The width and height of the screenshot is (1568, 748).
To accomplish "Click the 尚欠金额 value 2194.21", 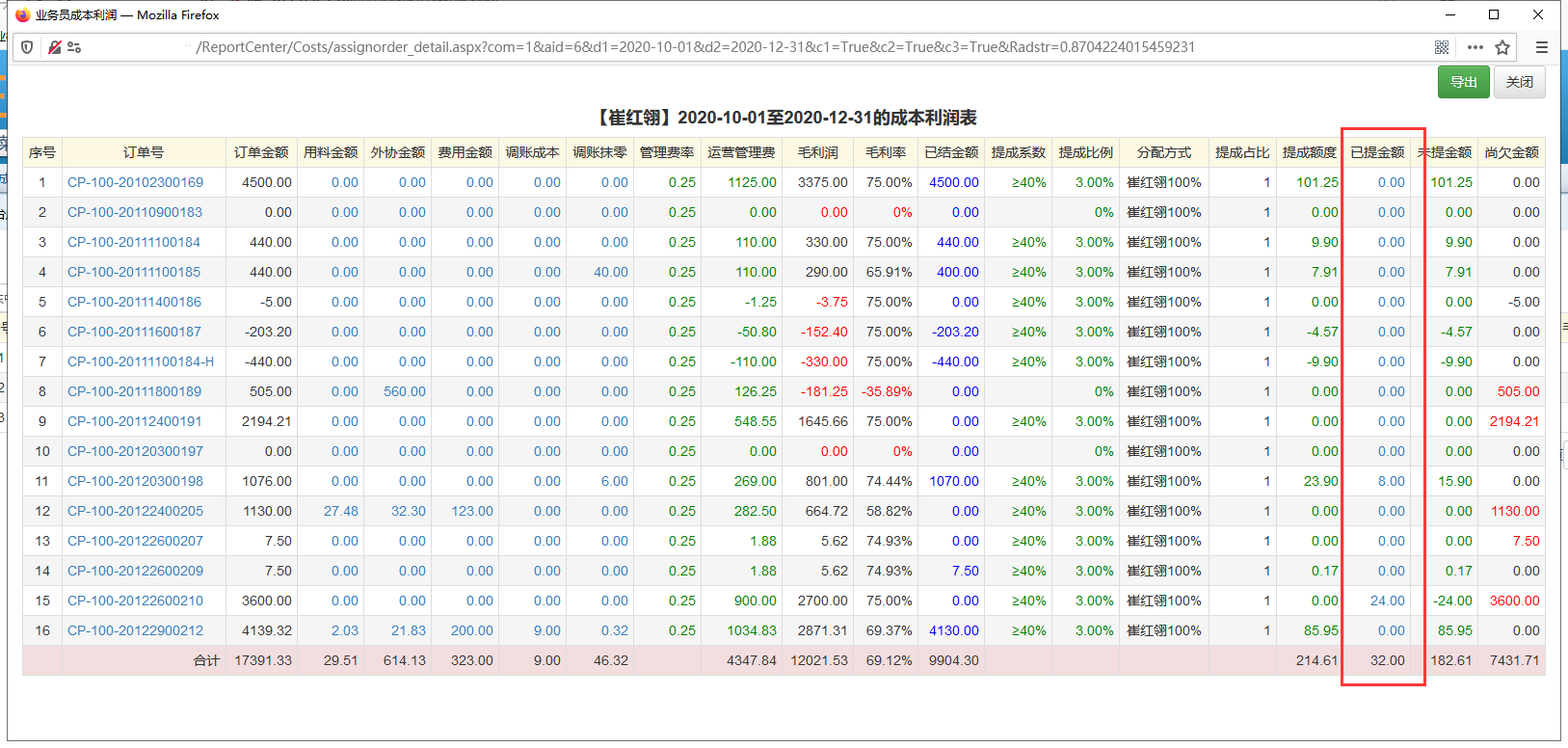I will [x=1515, y=421].
